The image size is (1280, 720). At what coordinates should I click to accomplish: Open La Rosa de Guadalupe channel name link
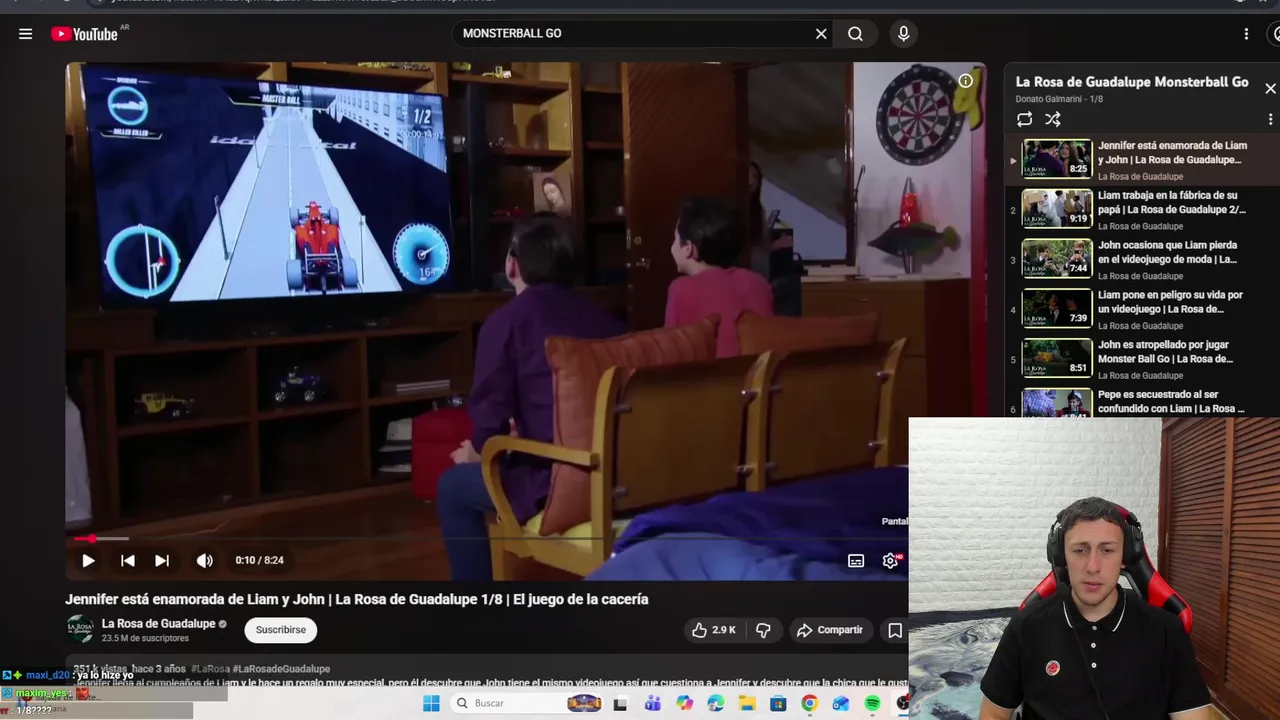point(158,623)
